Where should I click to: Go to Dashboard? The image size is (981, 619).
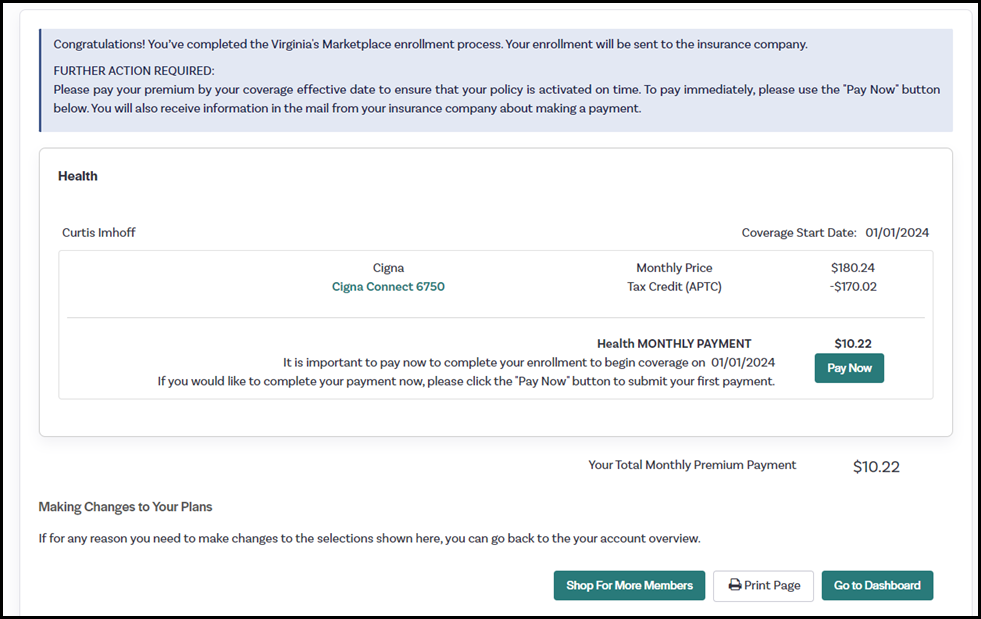877,585
